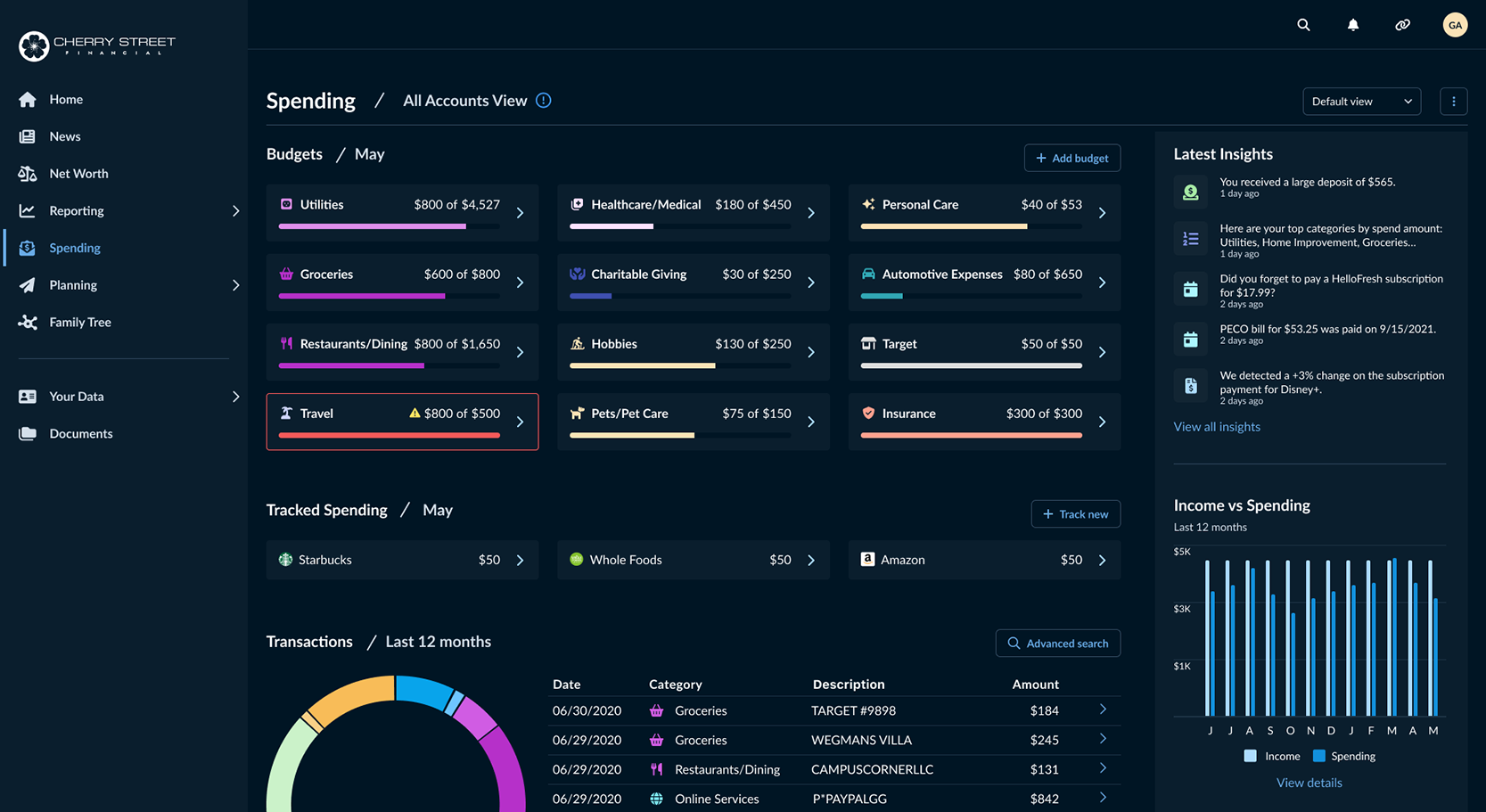Click the top categories insight list icon
This screenshot has height=812, width=1486.
coord(1191,239)
